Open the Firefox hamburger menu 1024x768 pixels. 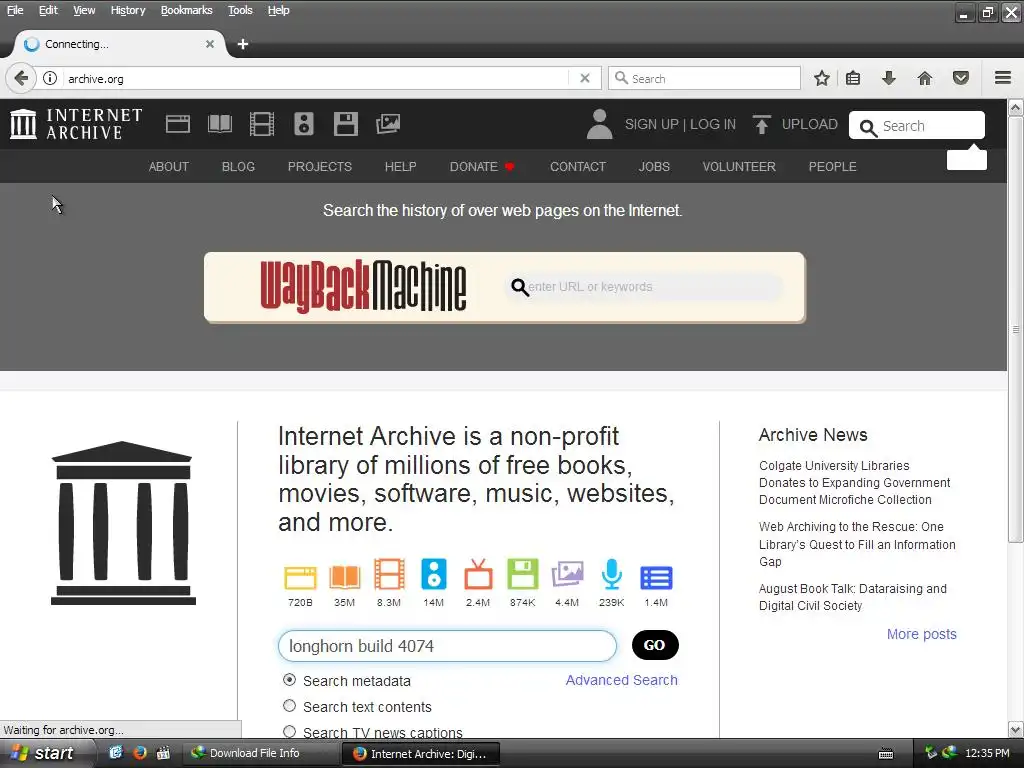[x=1003, y=78]
